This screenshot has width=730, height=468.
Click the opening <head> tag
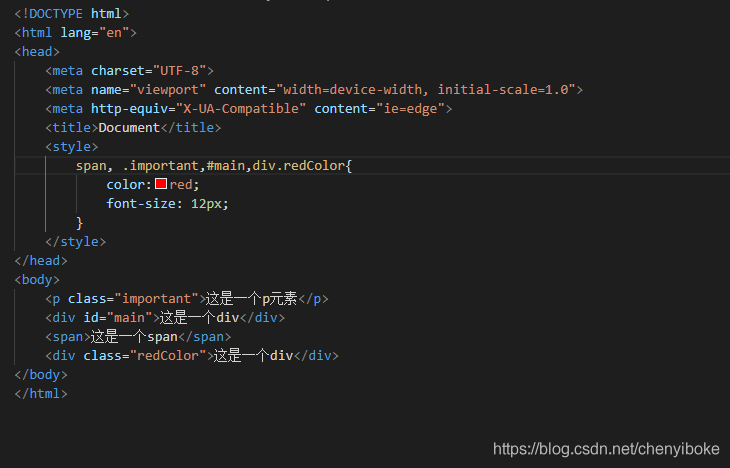pyautogui.click(x=37, y=52)
